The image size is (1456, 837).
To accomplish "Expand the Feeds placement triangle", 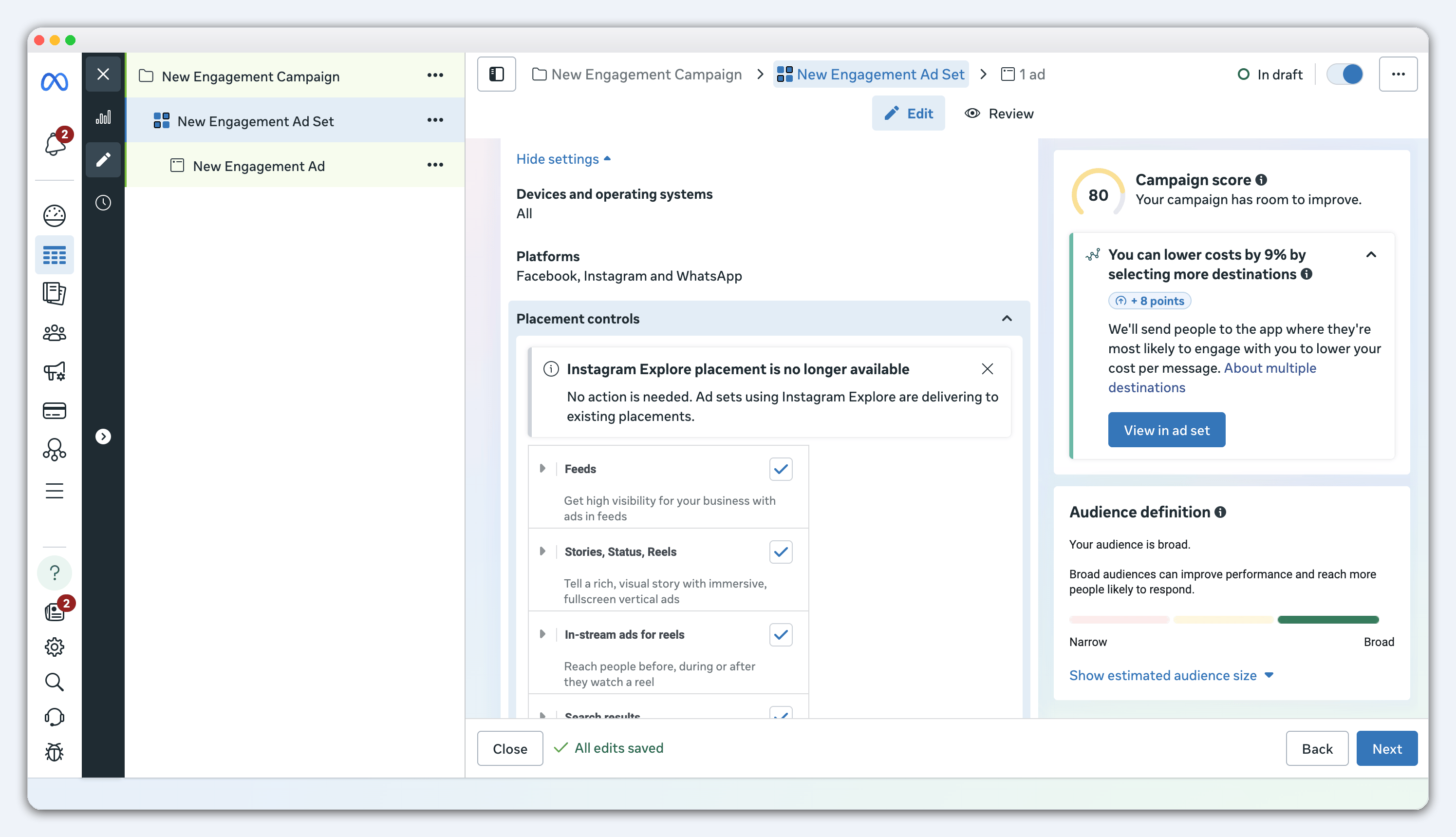I will pyautogui.click(x=542, y=469).
